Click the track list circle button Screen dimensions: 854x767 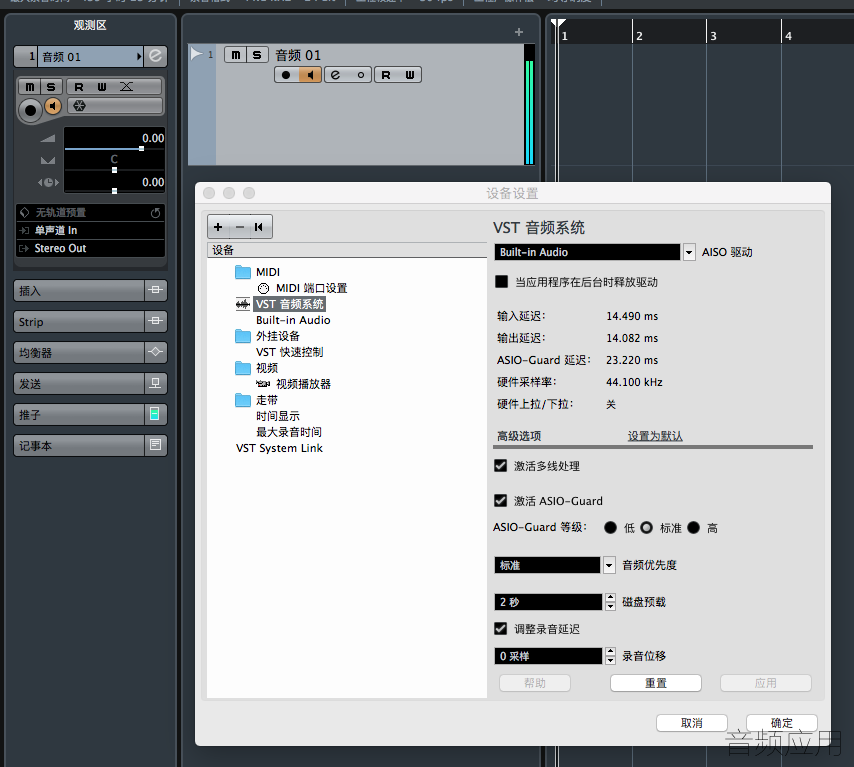[360, 75]
